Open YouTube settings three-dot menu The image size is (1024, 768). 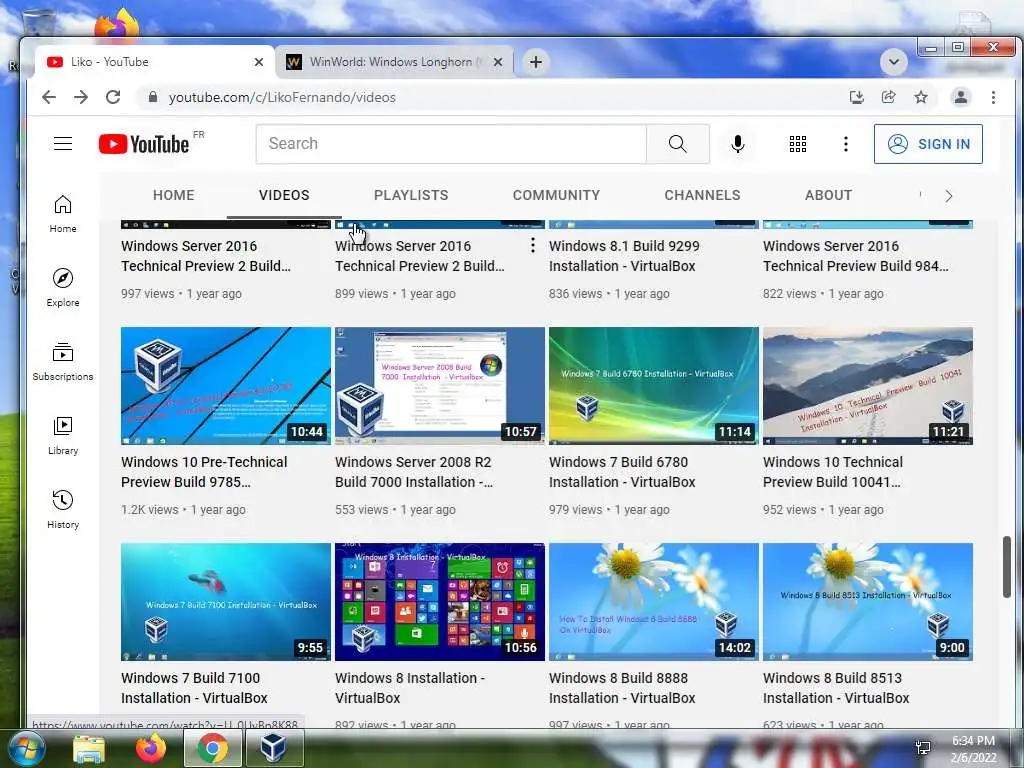(x=846, y=144)
